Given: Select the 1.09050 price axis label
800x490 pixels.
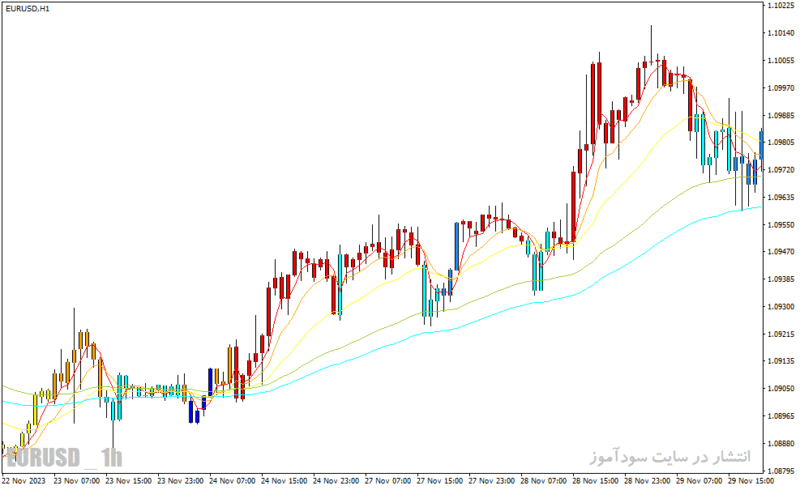Looking at the screenshot, I should click(781, 388).
